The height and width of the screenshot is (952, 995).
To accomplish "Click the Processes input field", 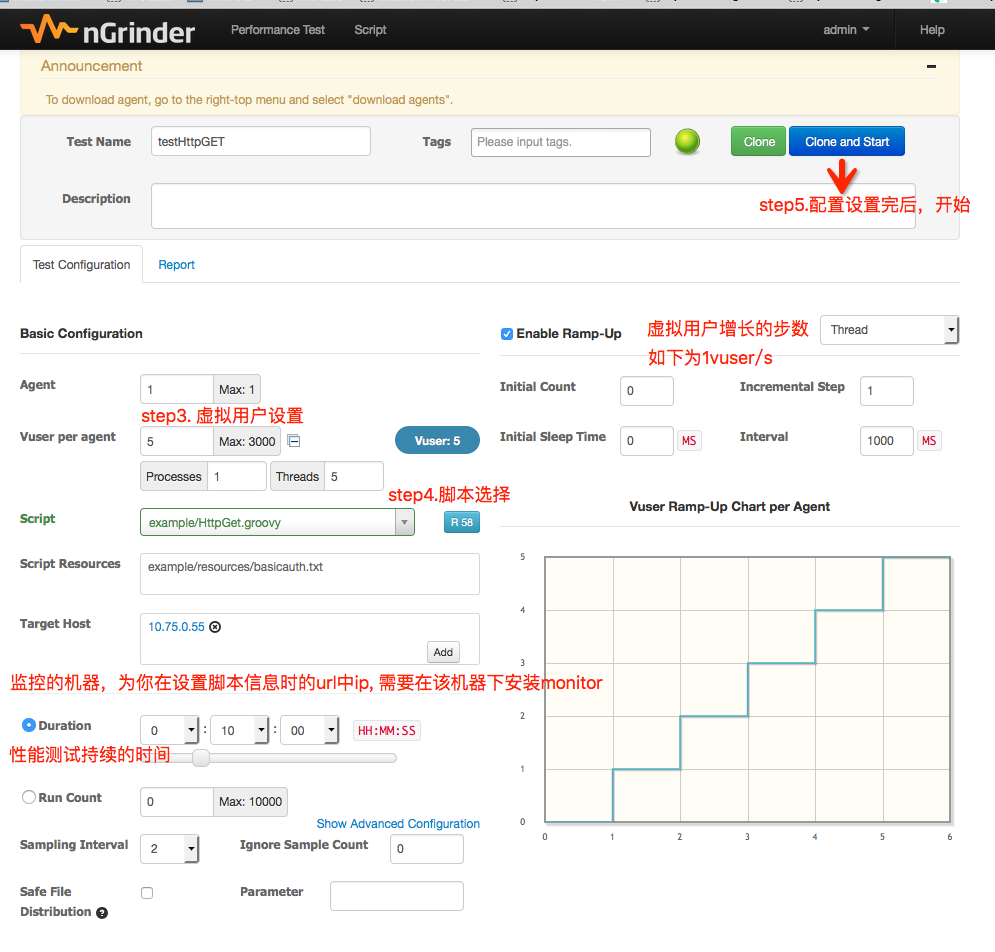I will tap(237, 476).
